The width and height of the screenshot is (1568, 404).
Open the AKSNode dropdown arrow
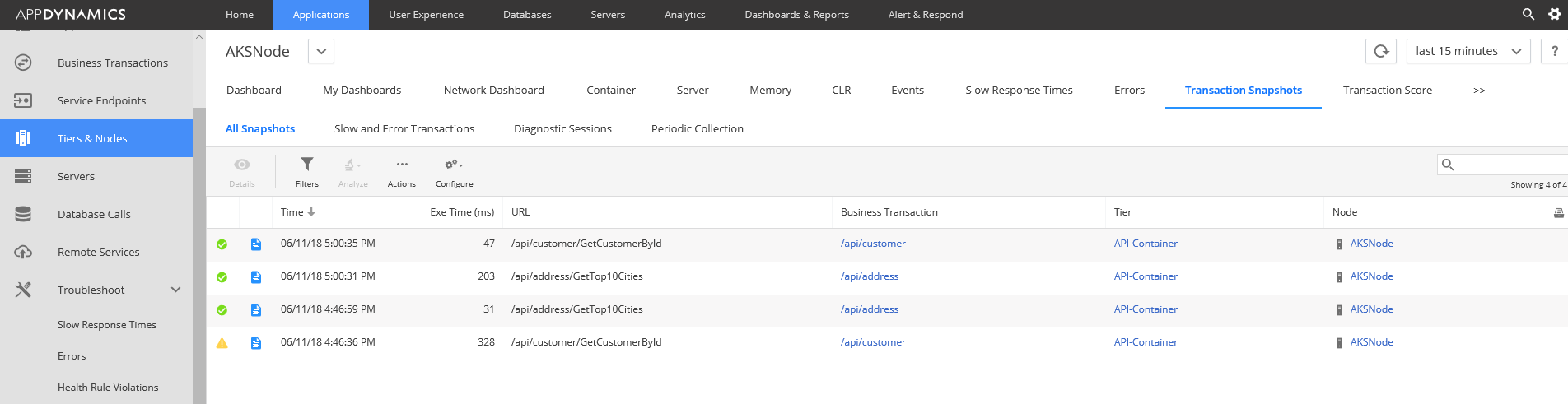click(321, 51)
